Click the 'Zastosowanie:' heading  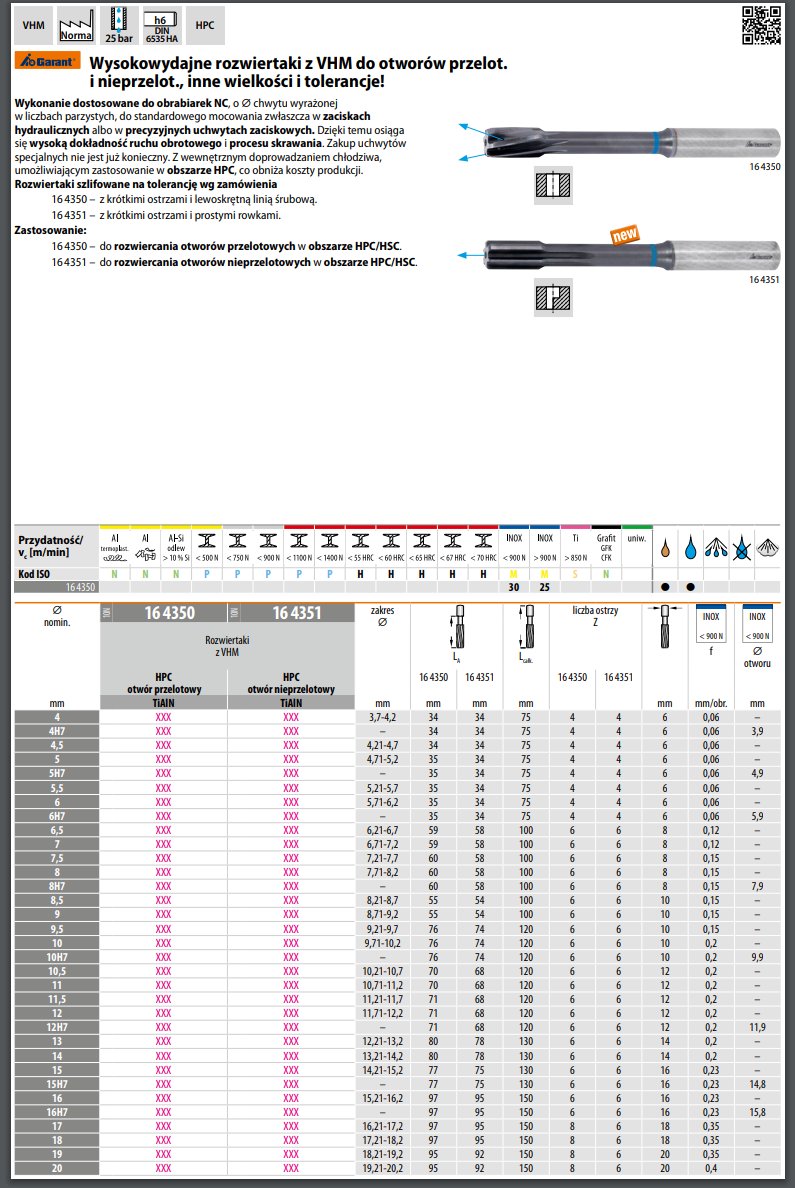pos(50,230)
